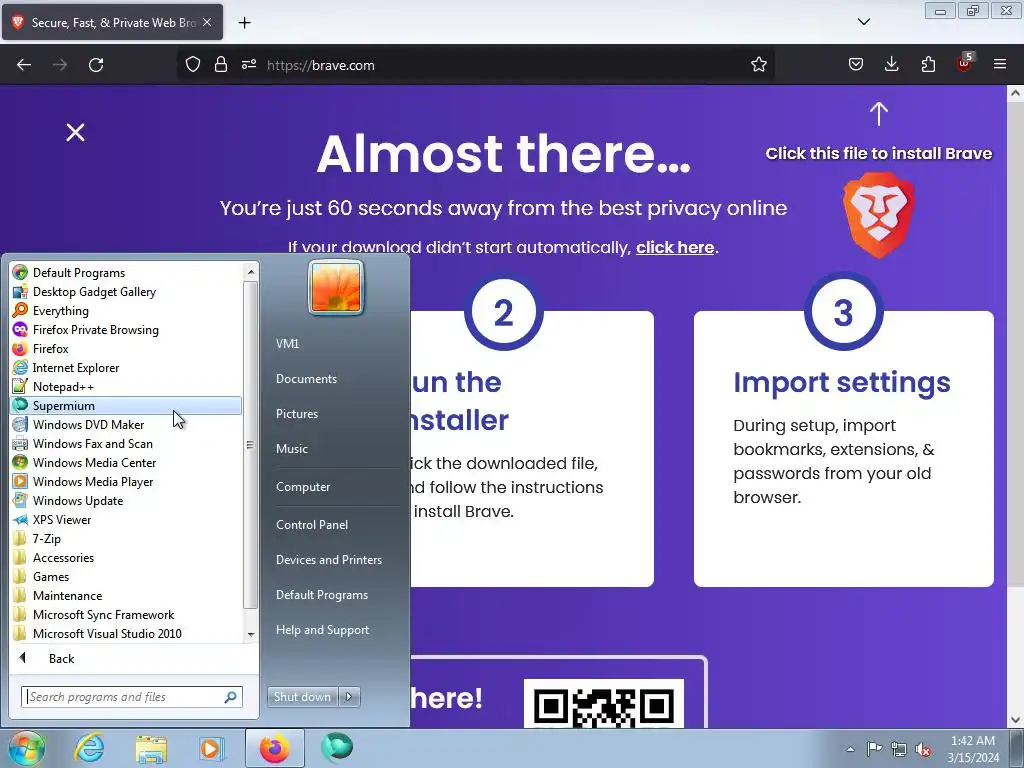This screenshot has width=1024, height=768.
Task: Open the list all tabs dropdown
Action: pos(863,22)
